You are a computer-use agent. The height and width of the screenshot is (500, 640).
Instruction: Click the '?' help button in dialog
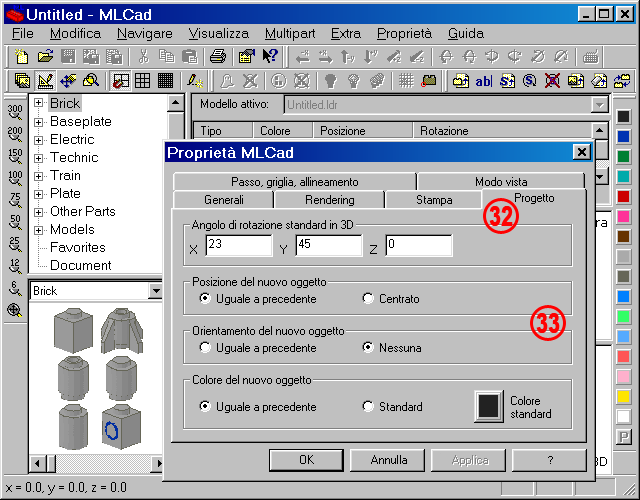pyautogui.click(x=550, y=460)
